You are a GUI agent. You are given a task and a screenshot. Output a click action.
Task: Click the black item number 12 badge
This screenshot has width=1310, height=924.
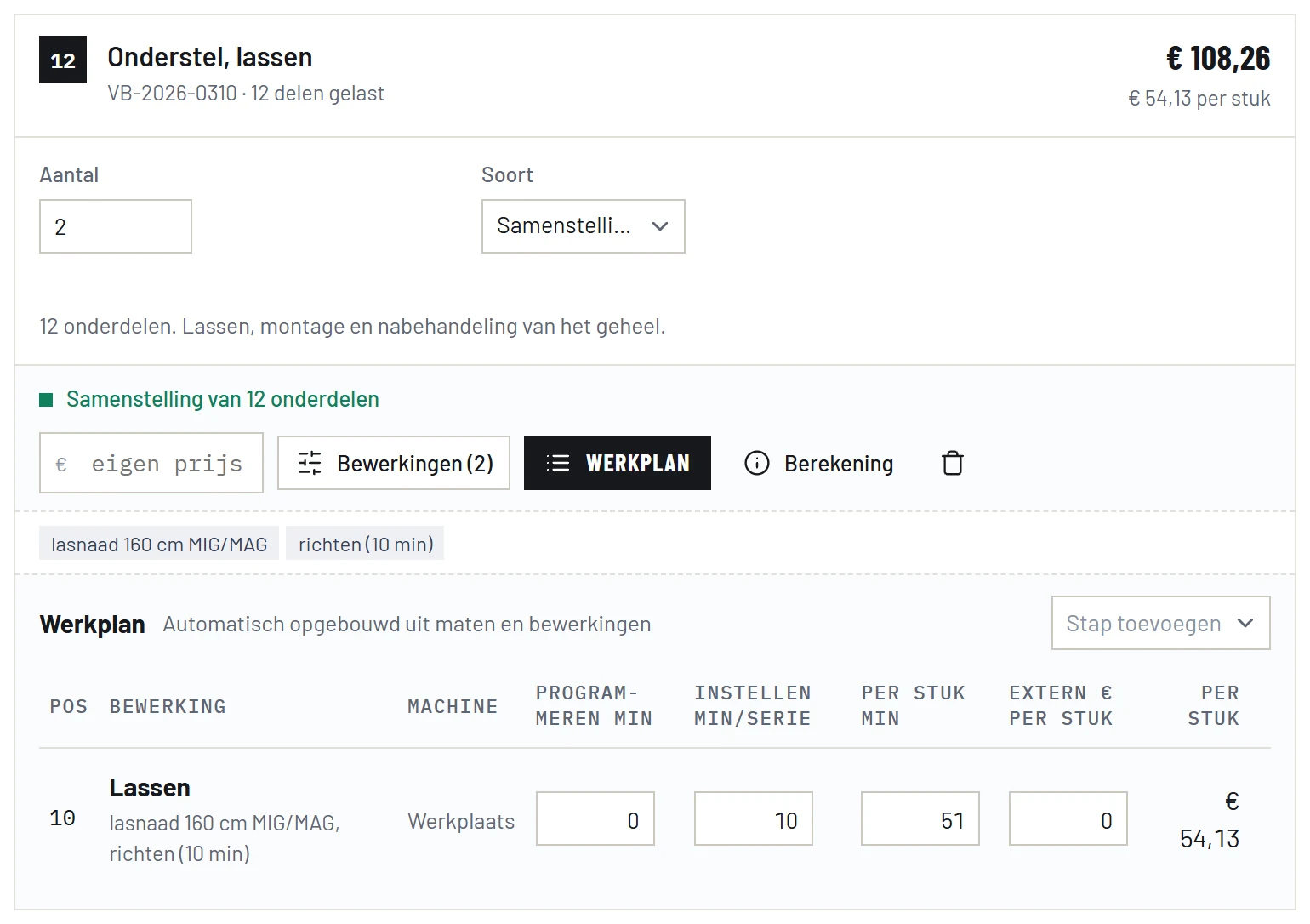[x=63, y=60]
